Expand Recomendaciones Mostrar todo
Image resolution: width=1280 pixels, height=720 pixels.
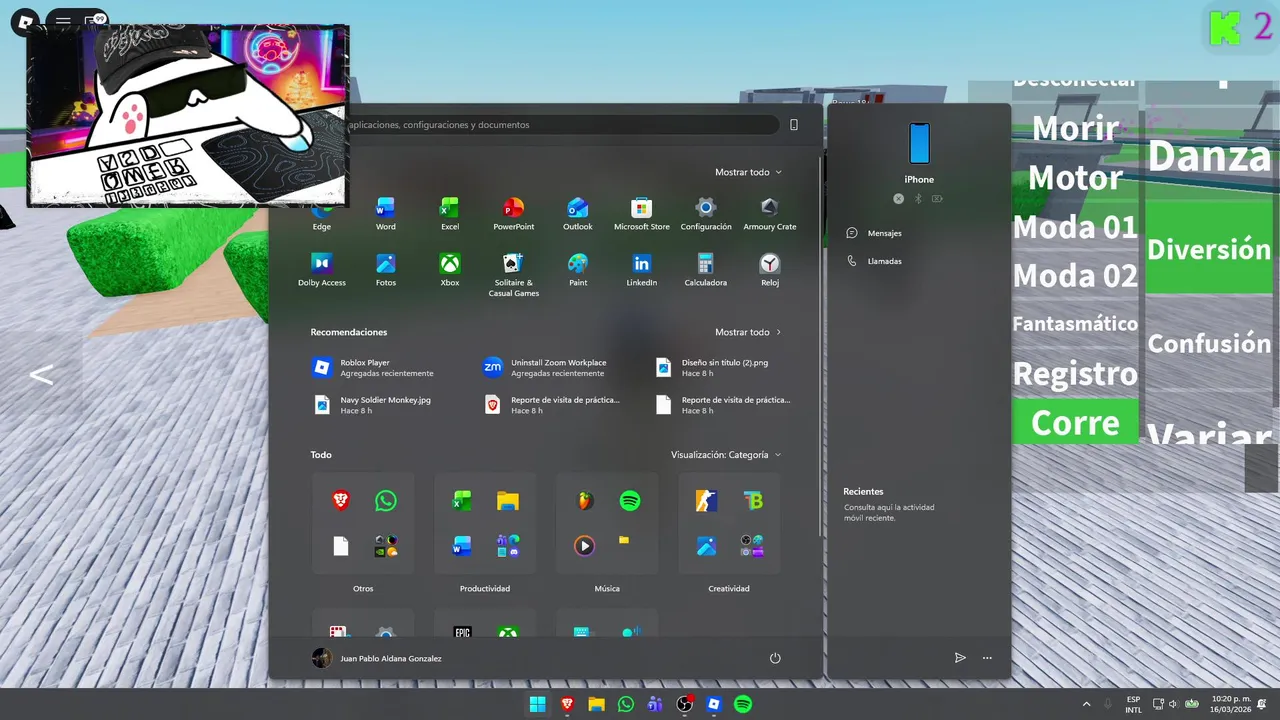(x=749, y=332)
